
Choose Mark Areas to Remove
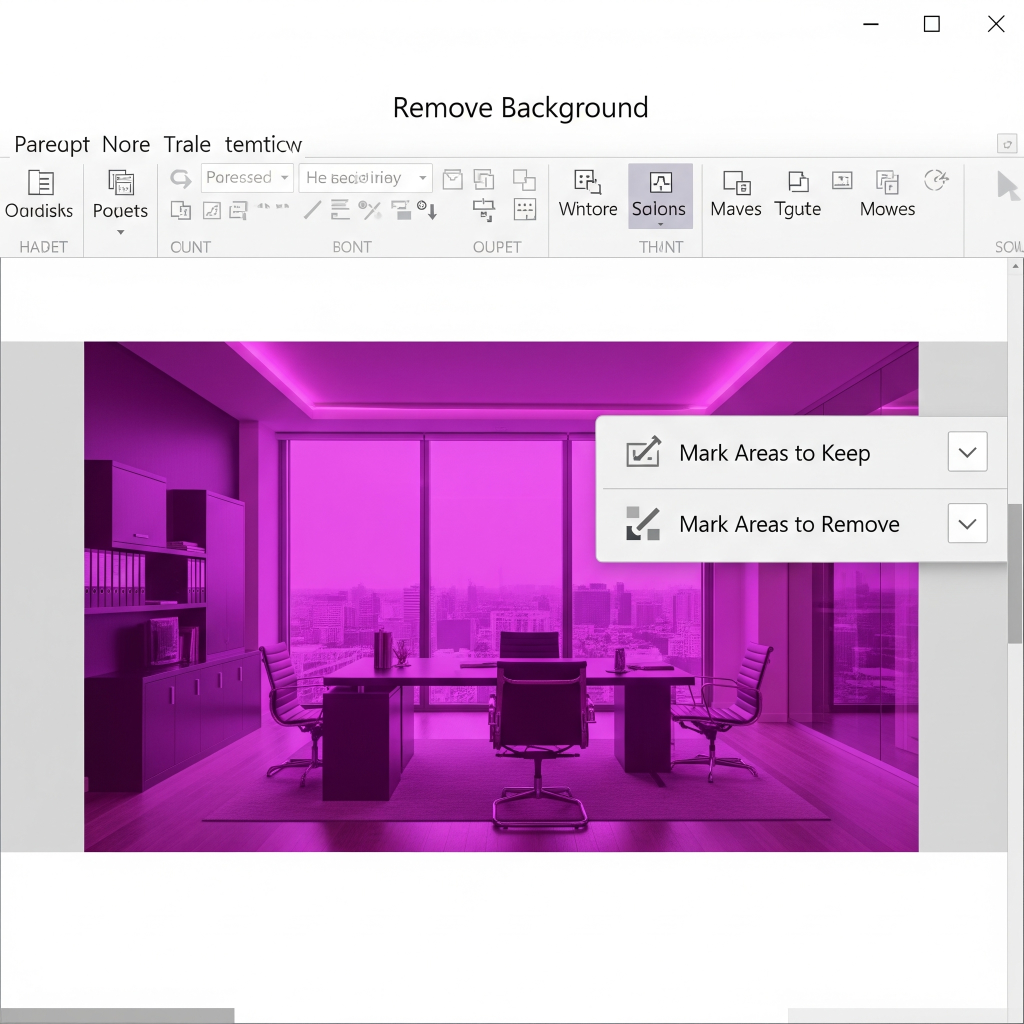coord(789,524)
